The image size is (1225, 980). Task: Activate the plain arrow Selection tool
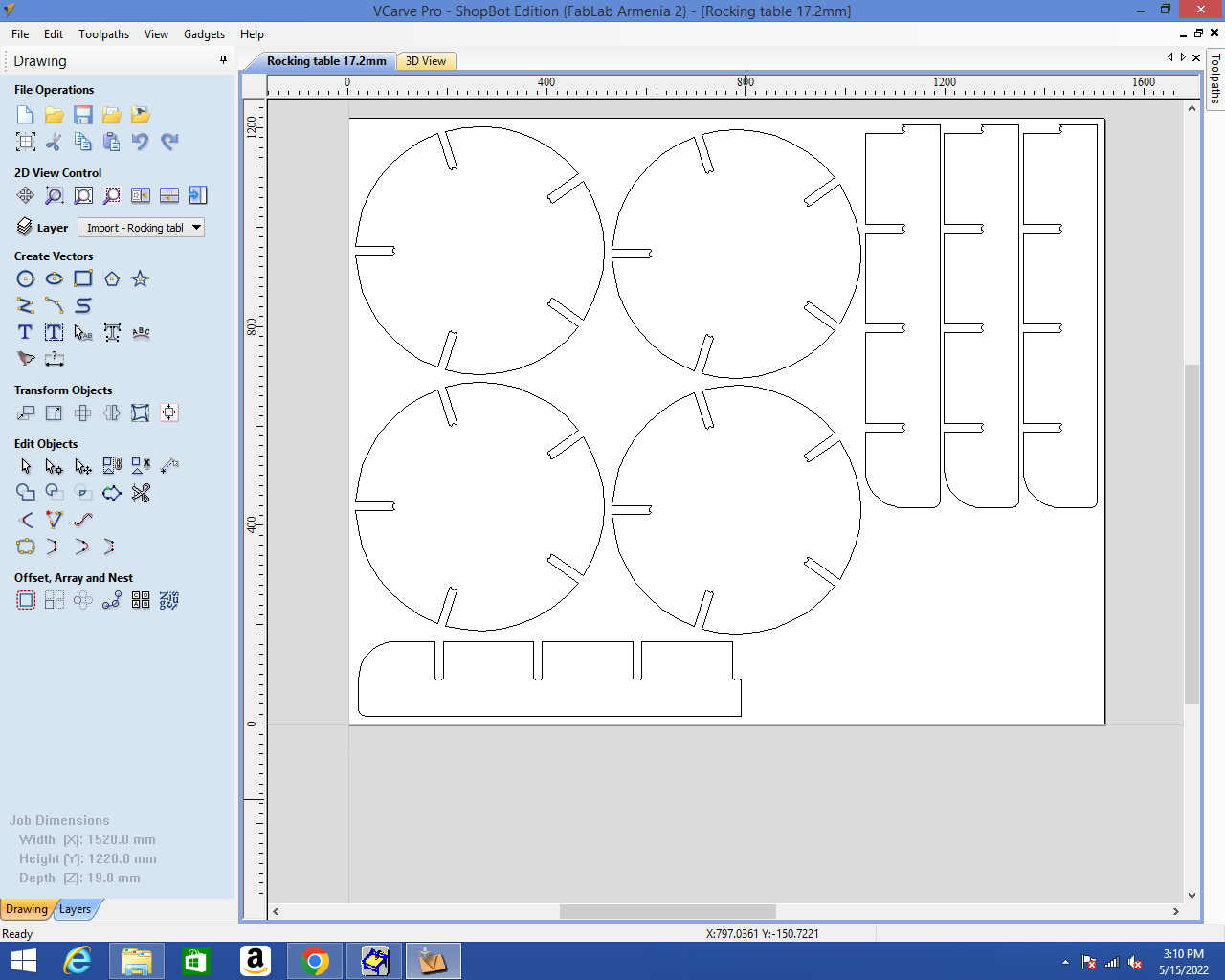click(26, 466)
